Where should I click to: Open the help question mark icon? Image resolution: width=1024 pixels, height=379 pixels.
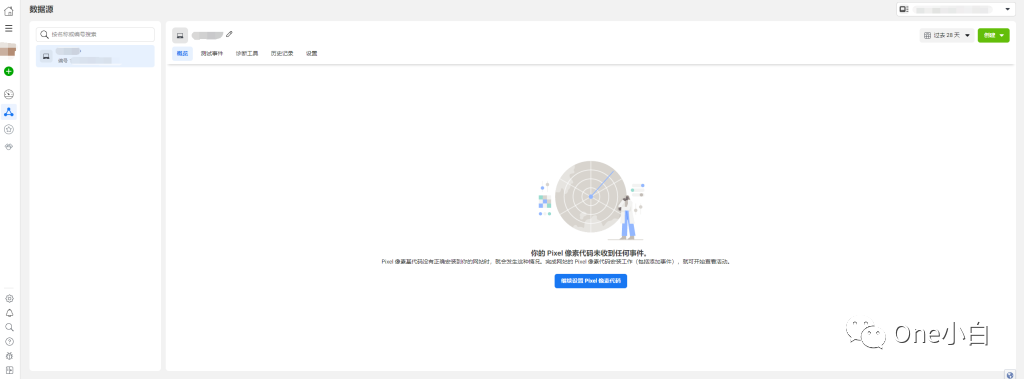point(9,342)
